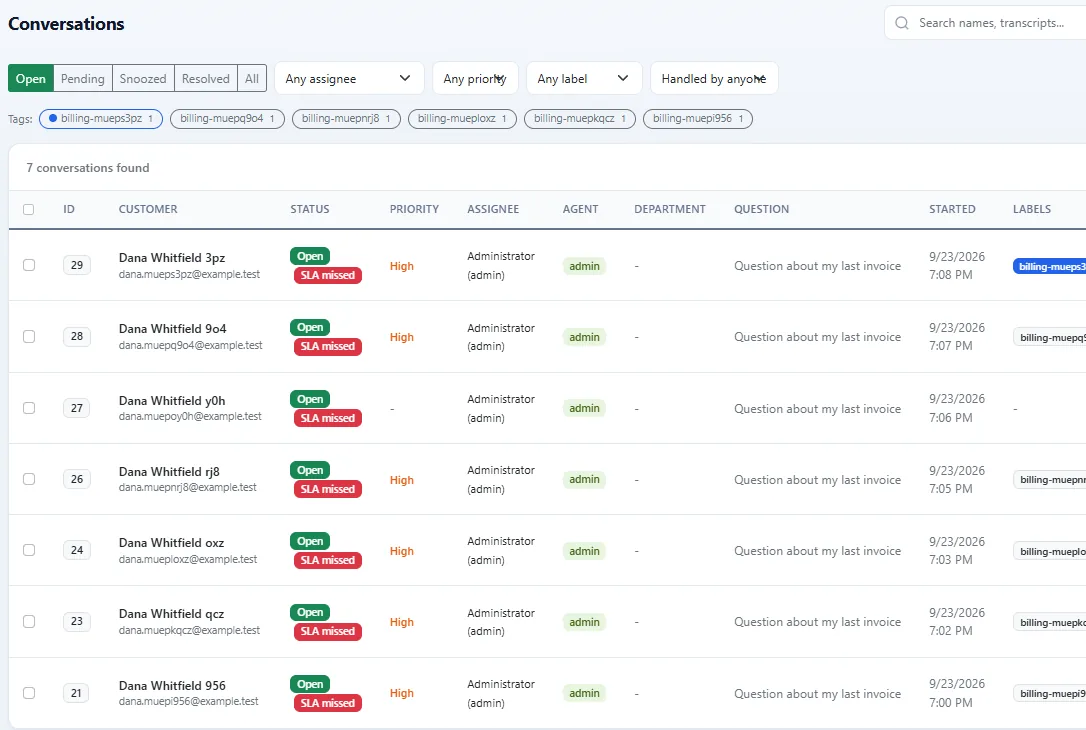The width and height of the screenshot is (1086, 730).
Task: Check the box for conversation 23
Action: (x=29, y=621)
